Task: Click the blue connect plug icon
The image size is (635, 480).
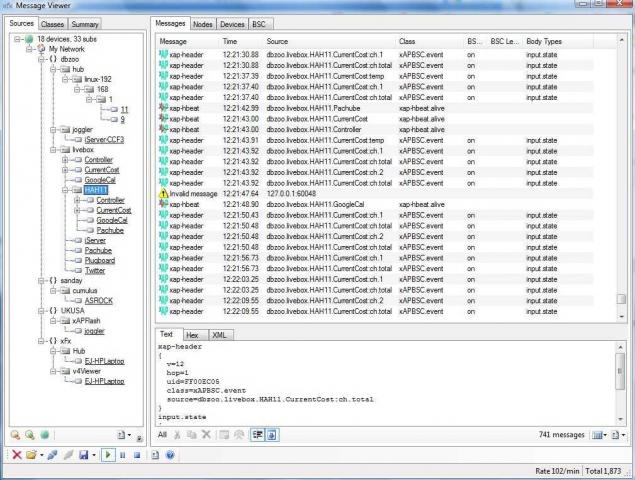Action: (52, 455)
